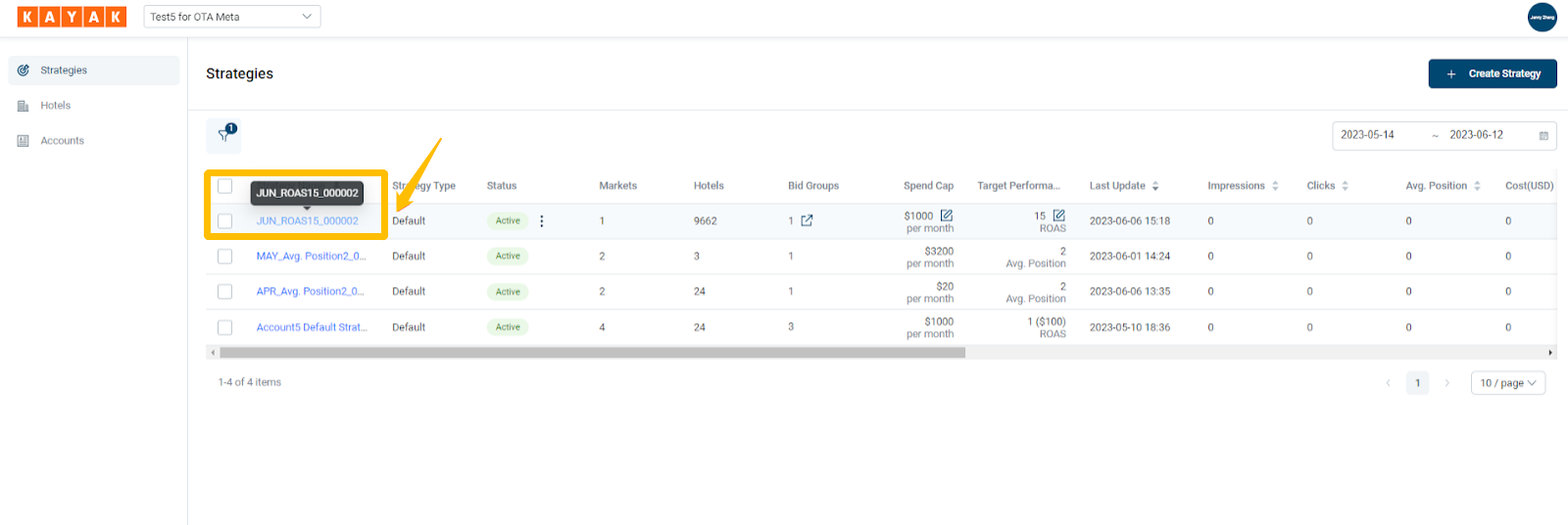Viewport: 1568px width, 525px height.
Task: Click the start date 2023-05-14 field
Action: pos(1368,135)
